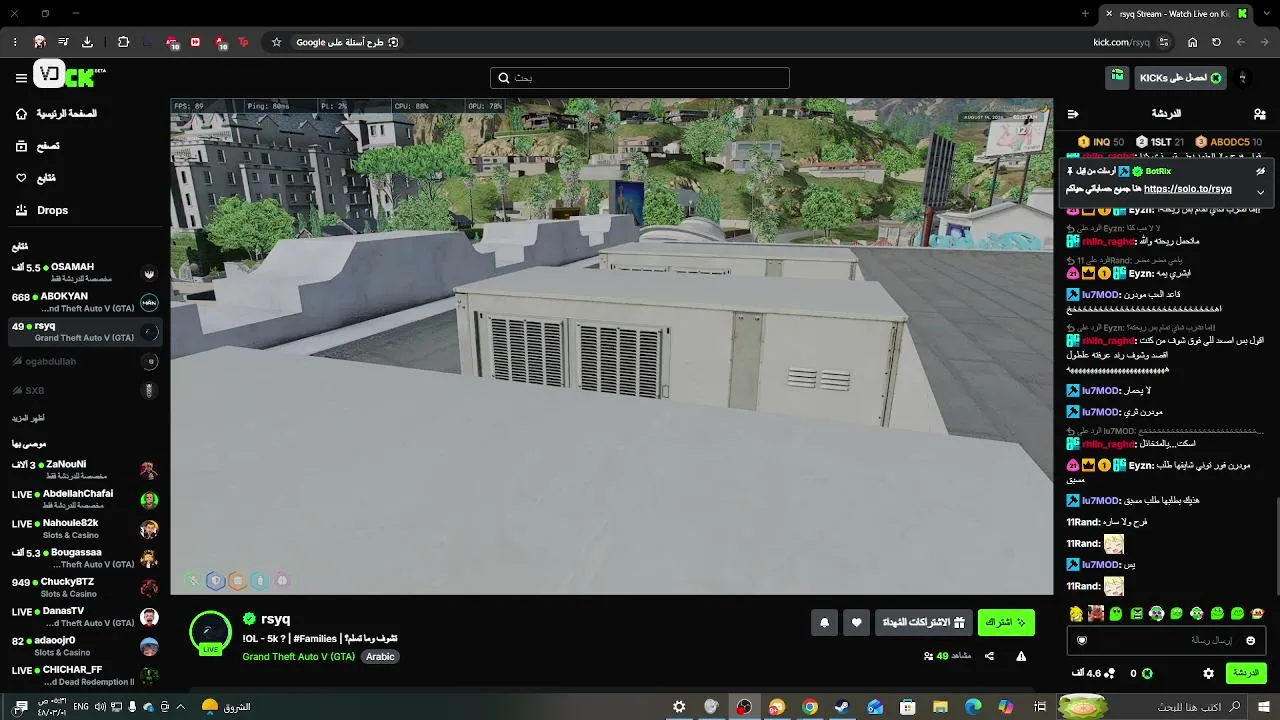
Task: Expand the show more followed channels link
Action: [29, 418]
